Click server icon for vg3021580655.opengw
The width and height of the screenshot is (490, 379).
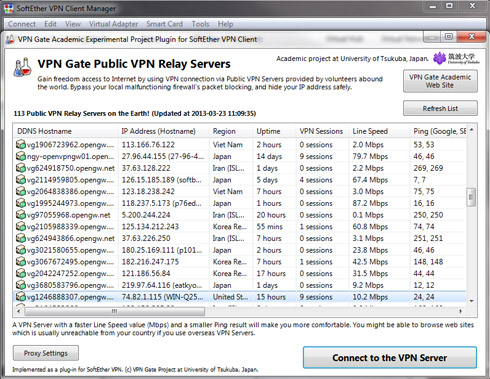coord(21,250)
